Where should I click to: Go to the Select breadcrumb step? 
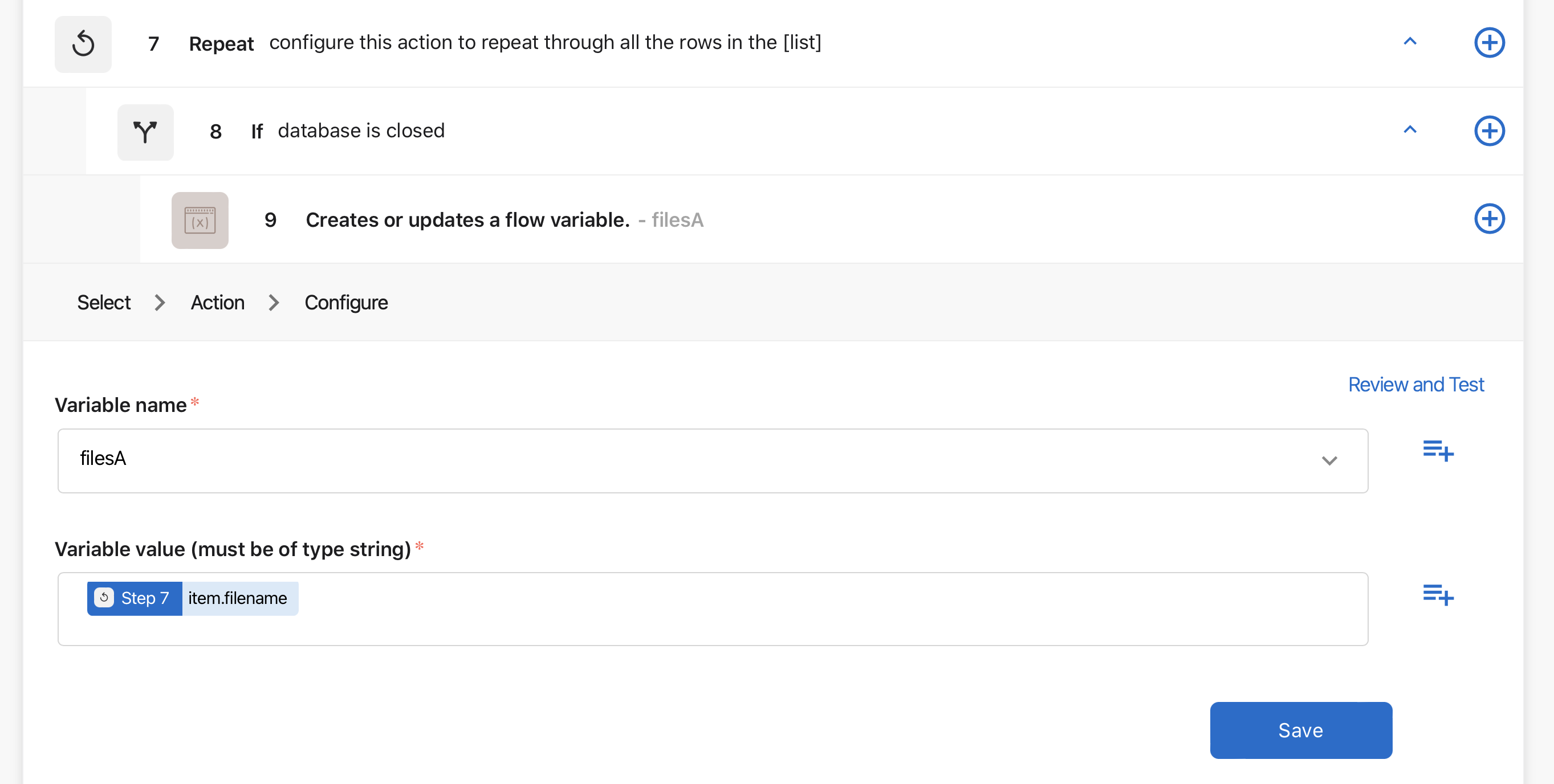click(104, 302)
